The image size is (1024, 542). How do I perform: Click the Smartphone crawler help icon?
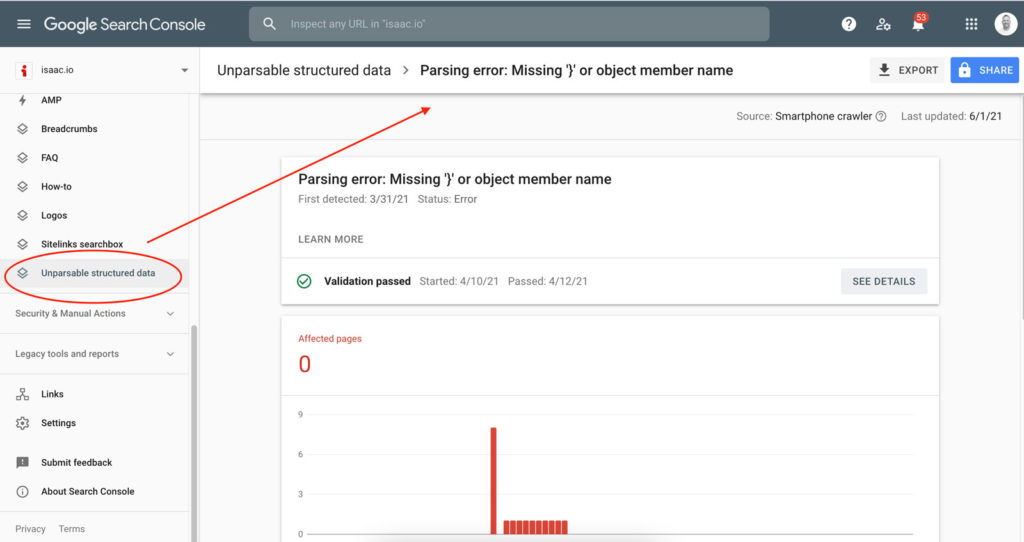click(881, 116)
